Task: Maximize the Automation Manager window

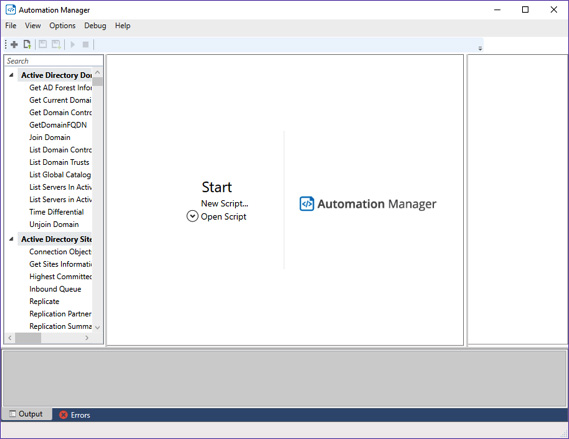Action: pyautogui.click(x=525, y=10)
